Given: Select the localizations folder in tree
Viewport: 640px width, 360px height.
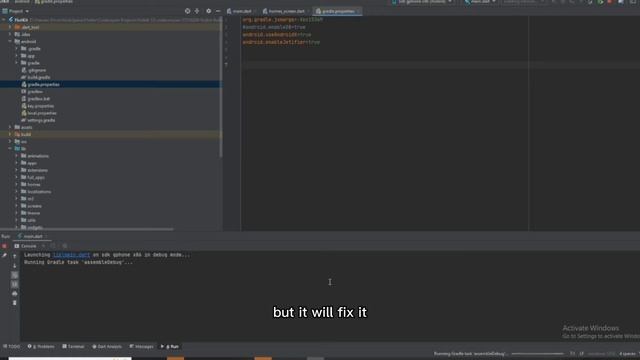Looking at the screenshot, I should click(39, 192).
